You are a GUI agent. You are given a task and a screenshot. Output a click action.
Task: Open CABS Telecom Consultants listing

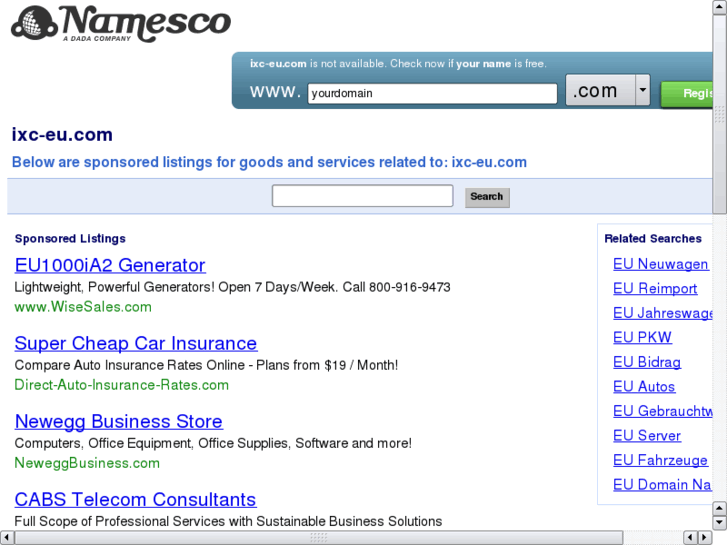click(135, 500)
